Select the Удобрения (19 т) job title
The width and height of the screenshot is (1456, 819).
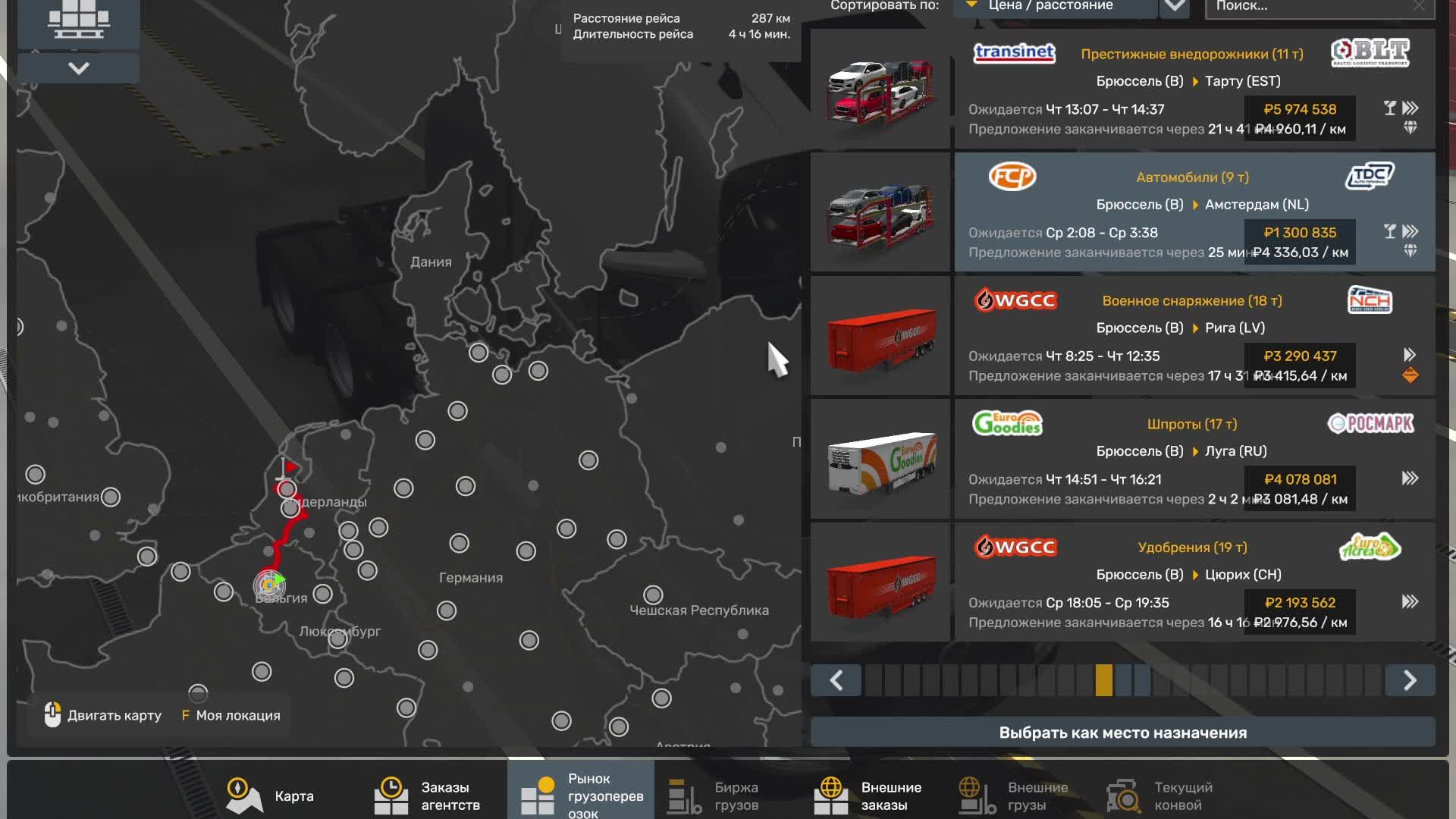(1192, 548)
